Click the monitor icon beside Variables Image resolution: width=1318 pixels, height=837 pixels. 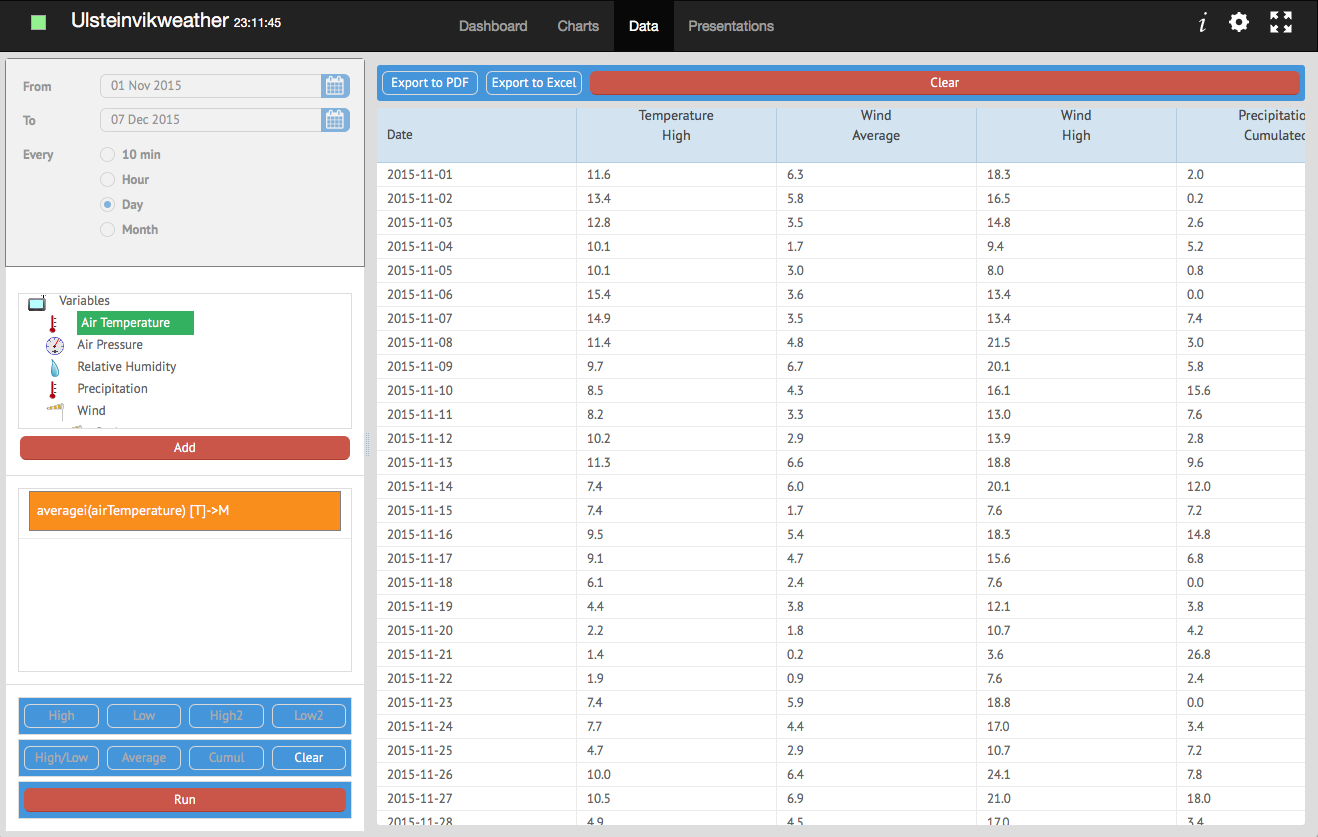38,301
